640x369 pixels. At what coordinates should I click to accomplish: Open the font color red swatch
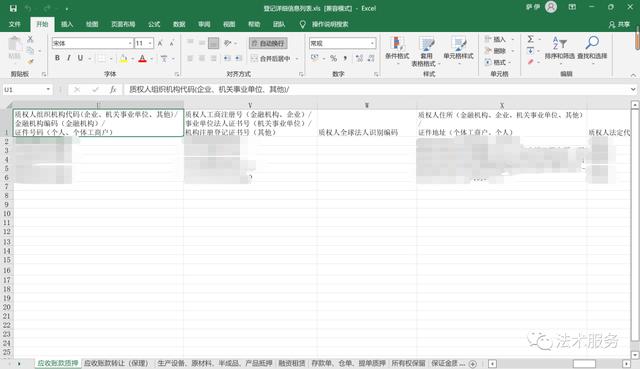(142, 59)
